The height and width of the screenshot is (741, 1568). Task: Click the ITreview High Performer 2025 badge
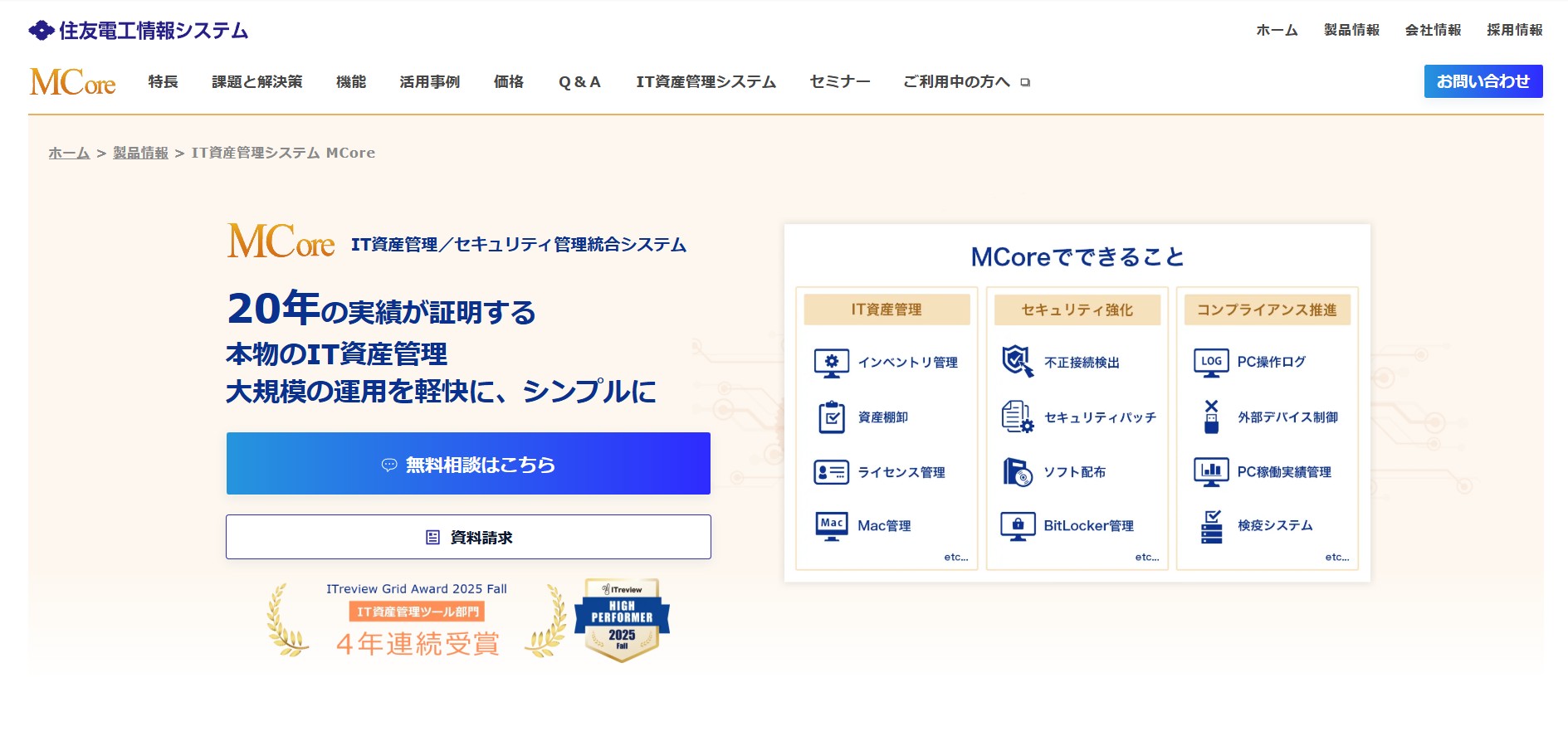click(x=622, y=620)
